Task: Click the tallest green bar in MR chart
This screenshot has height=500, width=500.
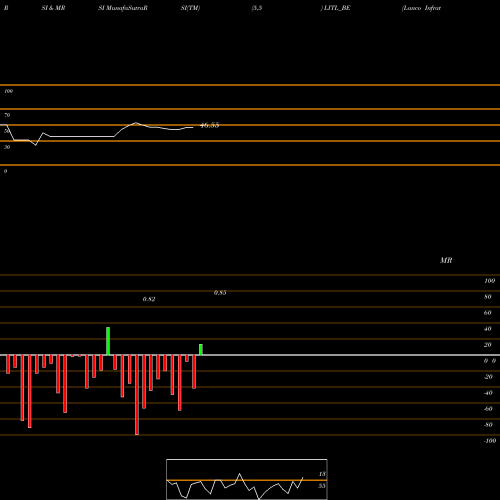Action: pyautogui.click(x=108, y=341)
